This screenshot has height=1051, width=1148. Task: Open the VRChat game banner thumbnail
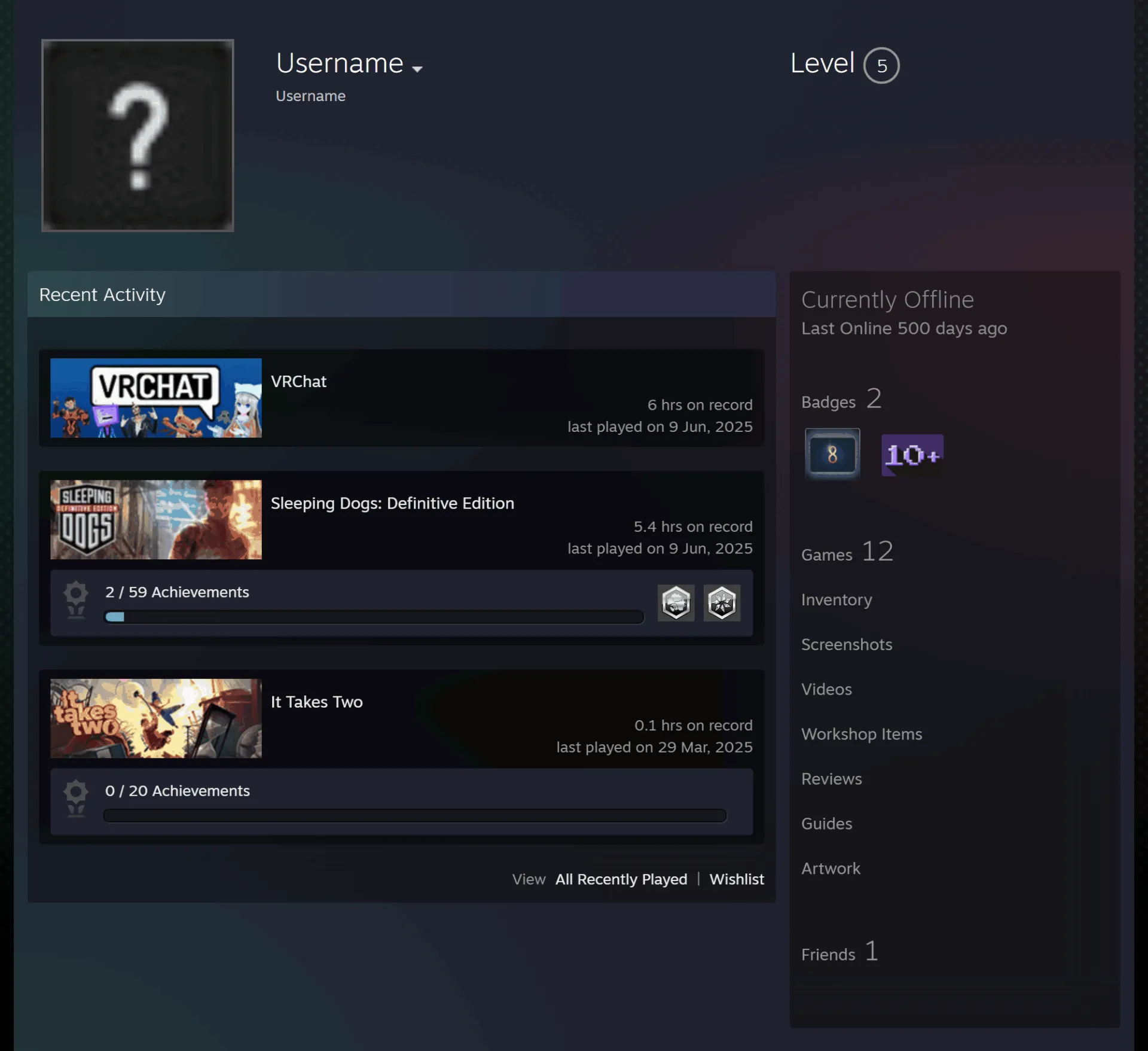click(x=156, y=398)
